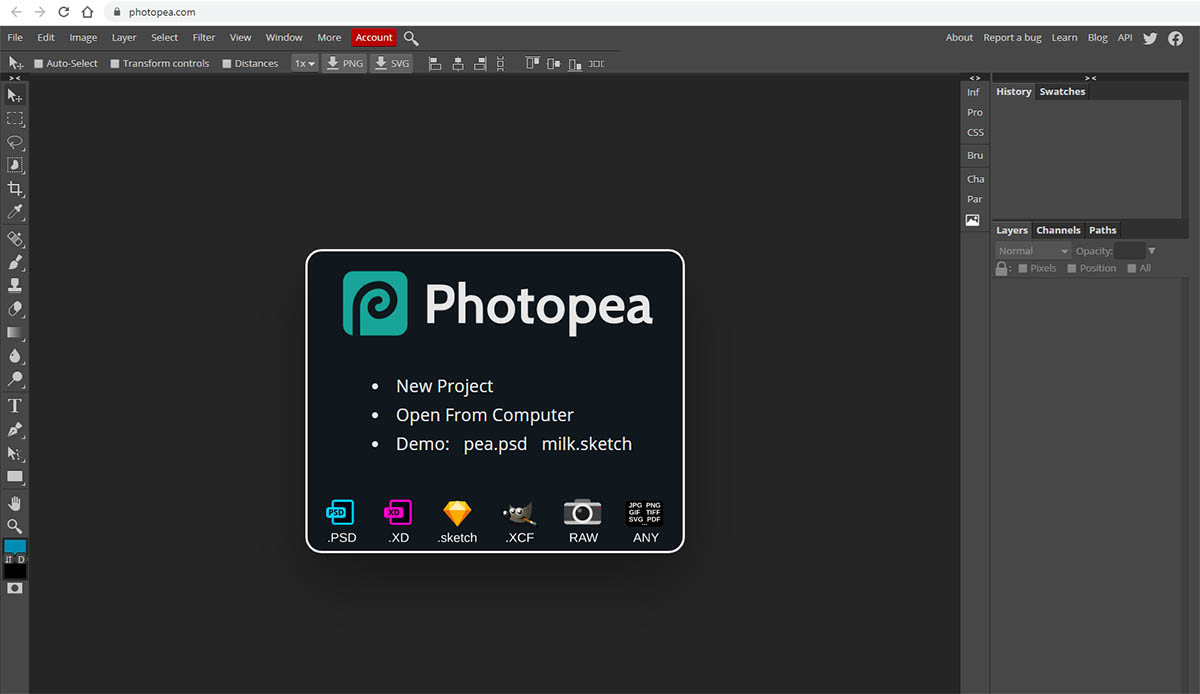This screenshot has width=1200, height=694.
Task: Select the Clone Stamp tool
Action: coord(15,286)
